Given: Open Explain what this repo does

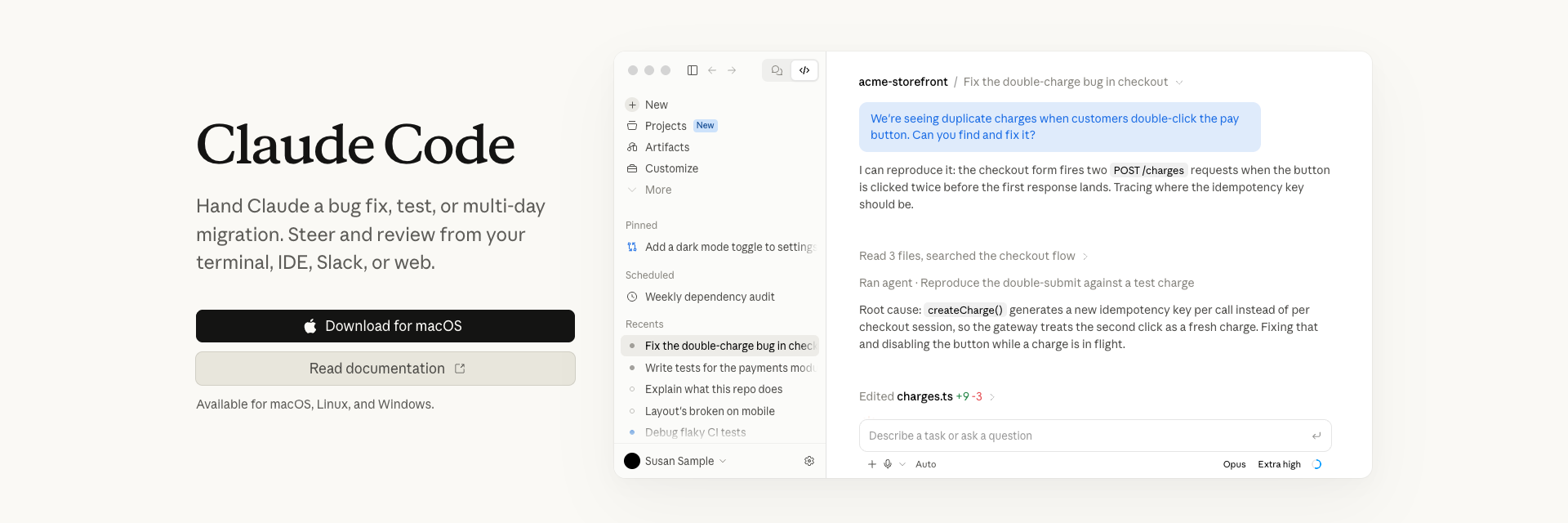Looking at the screenshot, I should tap(714, 389).
